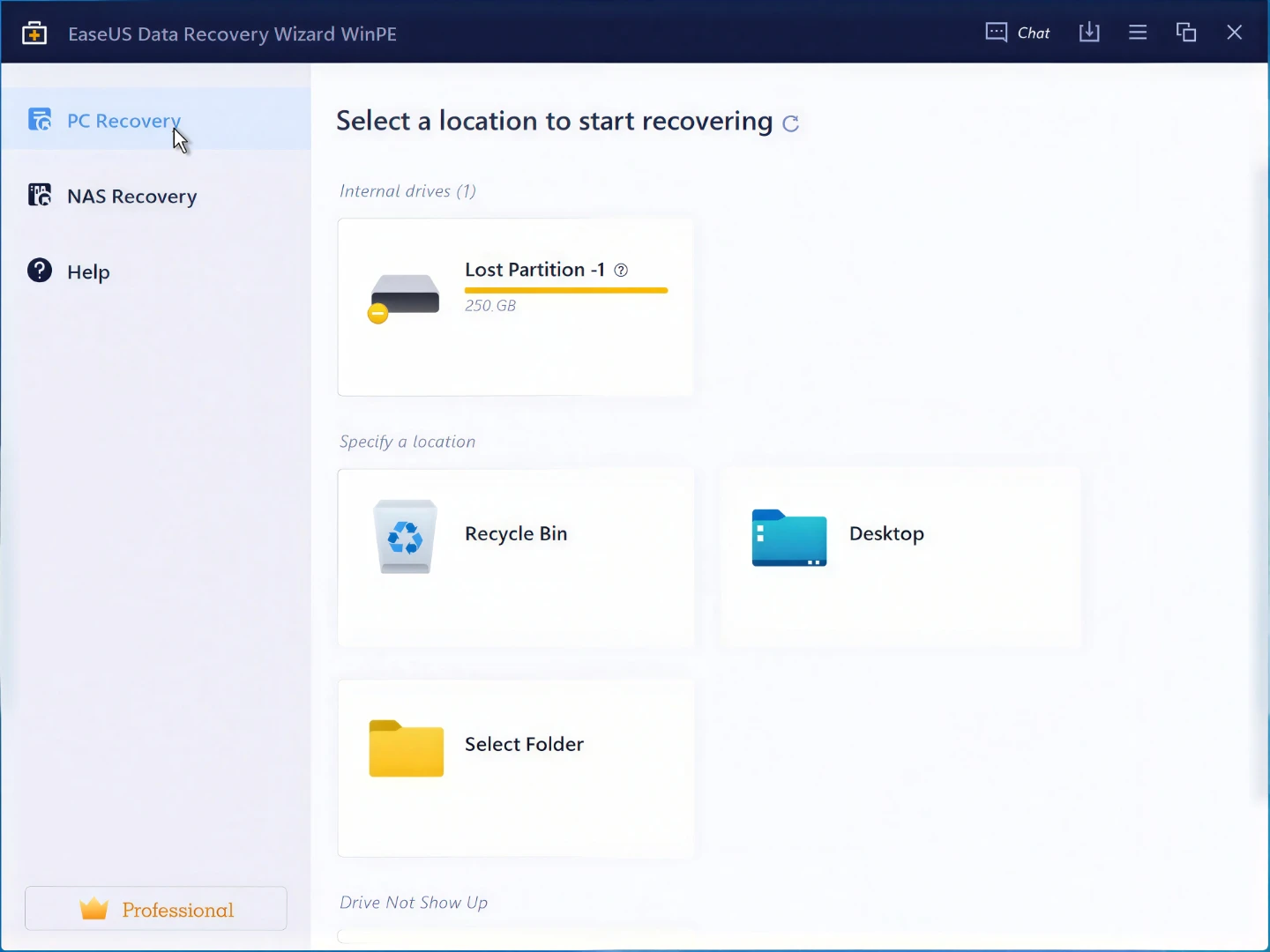Click the Drive Not Show Up heading
The width and height of the screenshot is (1270, 952).
point(414,903)
